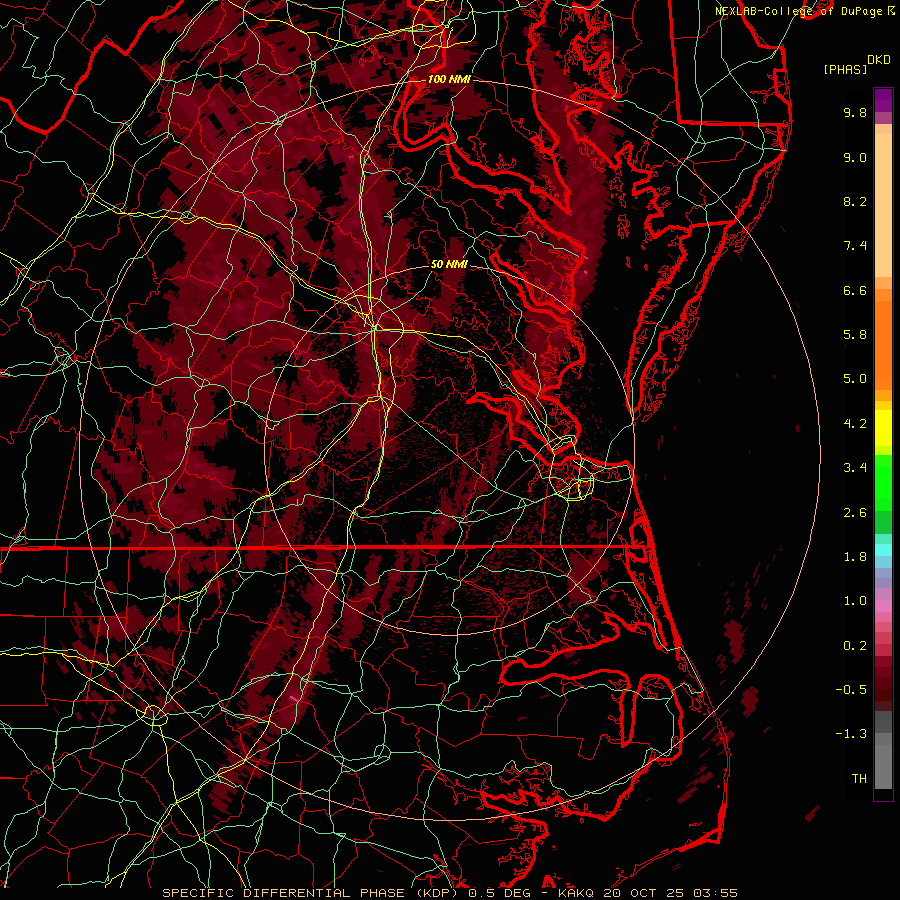The width and height of the screenshot is (900, 900).
Task: Click the 7.4 legend value
Action: pyautogui.click(x=855, y=246)
